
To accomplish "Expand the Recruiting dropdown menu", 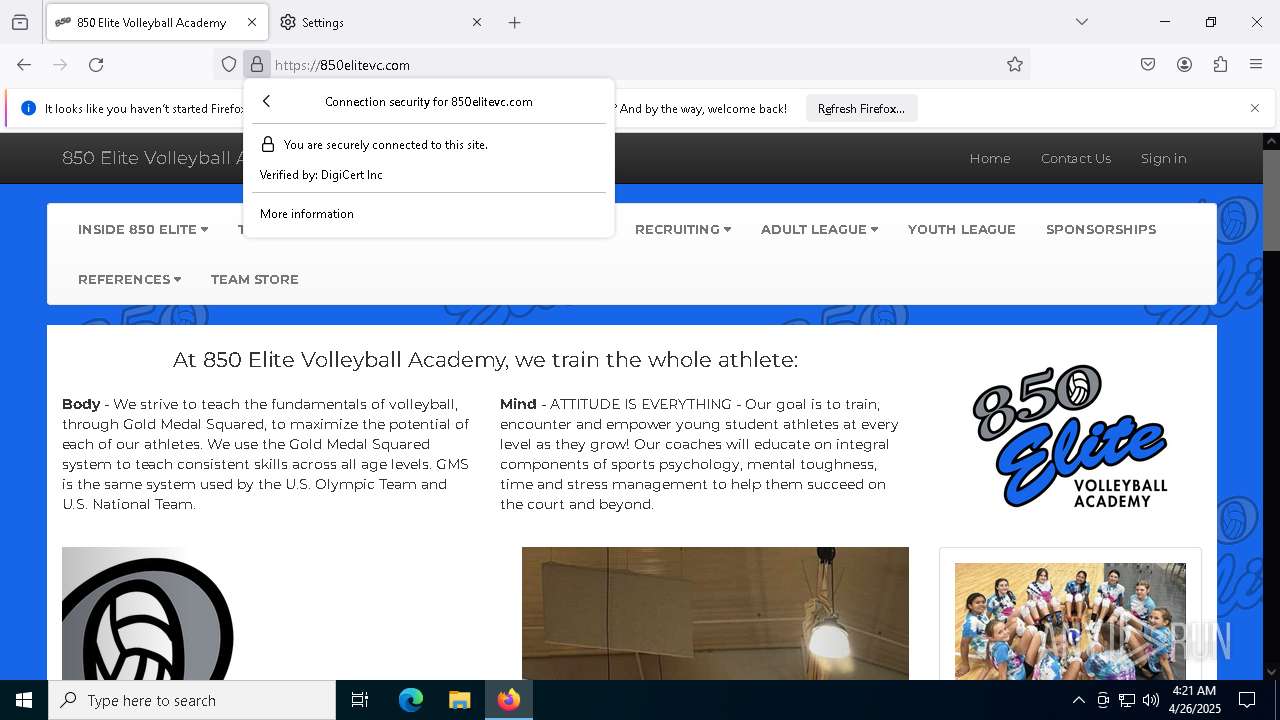I will pos(683,229).
